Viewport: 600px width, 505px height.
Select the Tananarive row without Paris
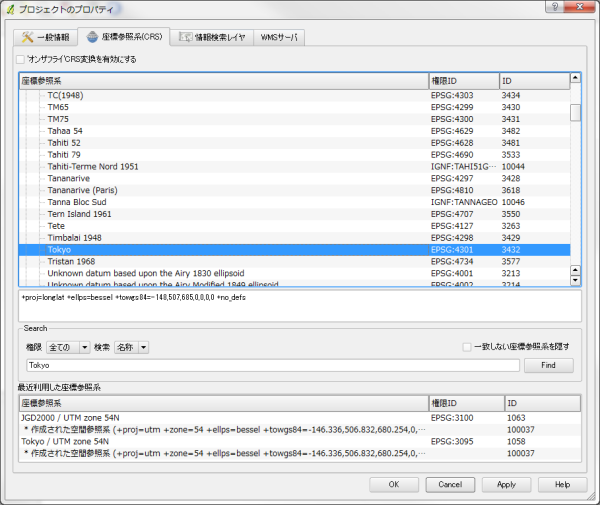click(295, 178)
